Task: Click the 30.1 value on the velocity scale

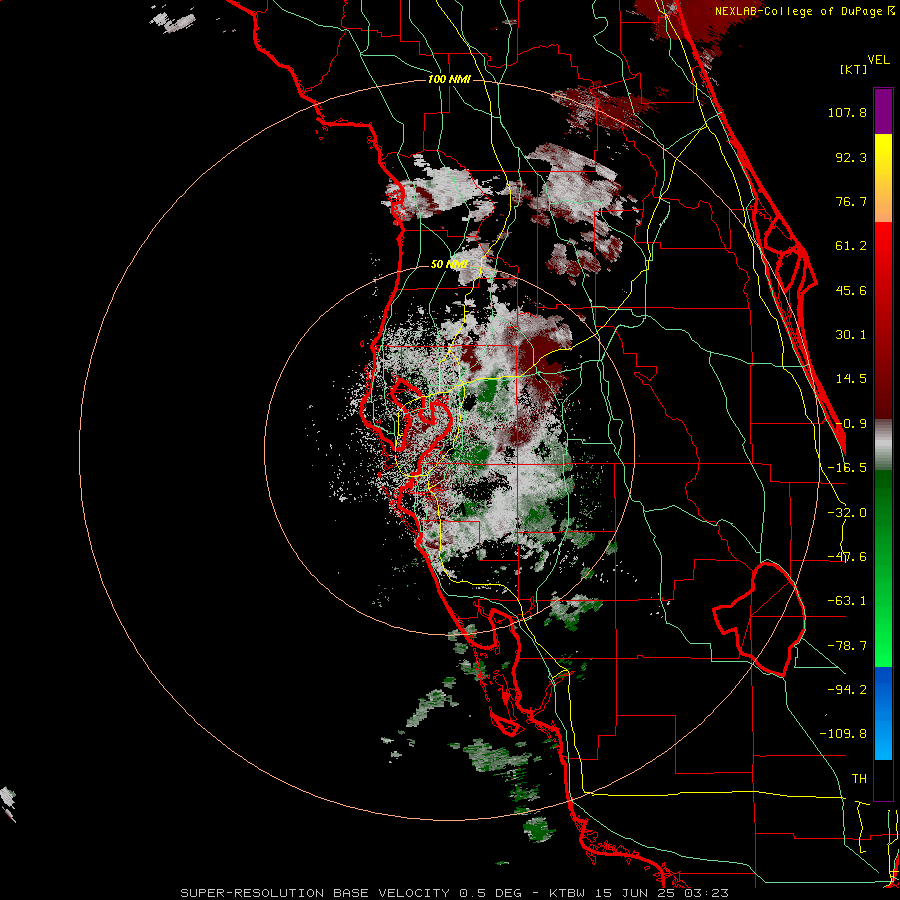Action: pyautogui.click(x=851, y=335)
